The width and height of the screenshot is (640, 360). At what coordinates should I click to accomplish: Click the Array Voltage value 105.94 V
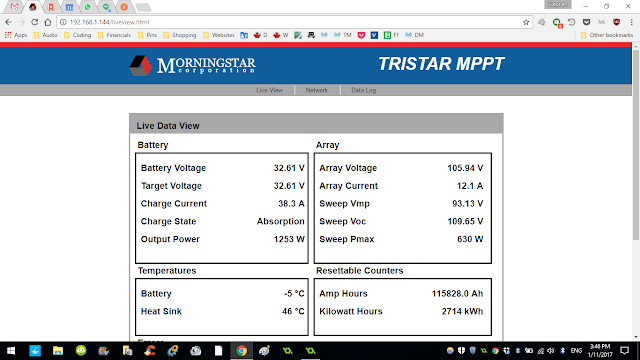pyautogui.click(x=465, y=168)
